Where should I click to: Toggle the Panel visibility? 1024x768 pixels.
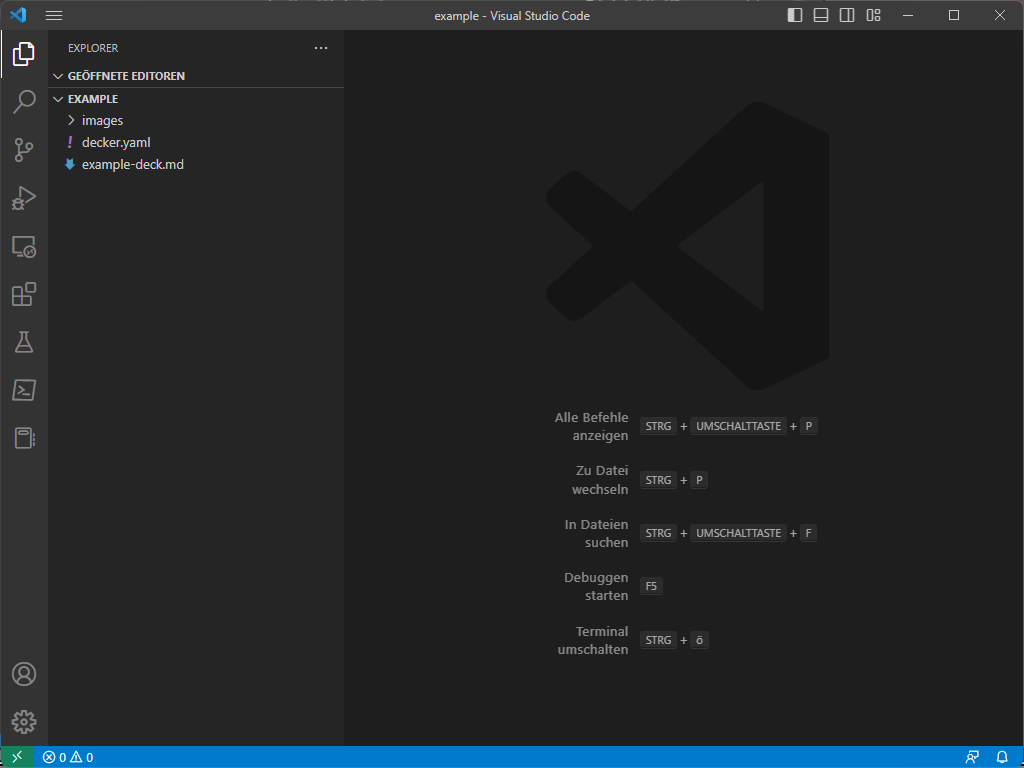pos(821,15)
